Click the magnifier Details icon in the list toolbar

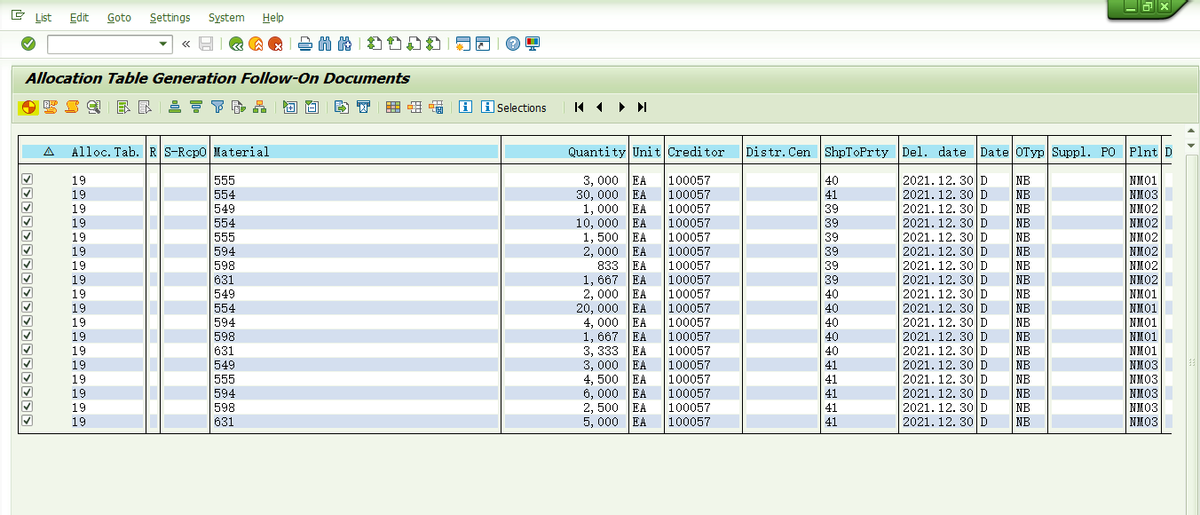[x=93, y=107]
